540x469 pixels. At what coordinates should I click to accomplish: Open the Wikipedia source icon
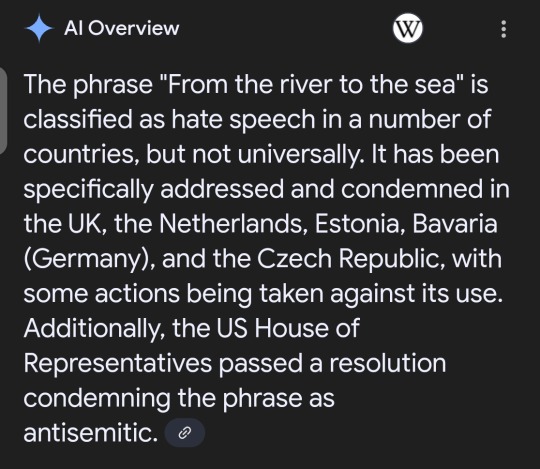pyautogui.click(x=408, y=28)
